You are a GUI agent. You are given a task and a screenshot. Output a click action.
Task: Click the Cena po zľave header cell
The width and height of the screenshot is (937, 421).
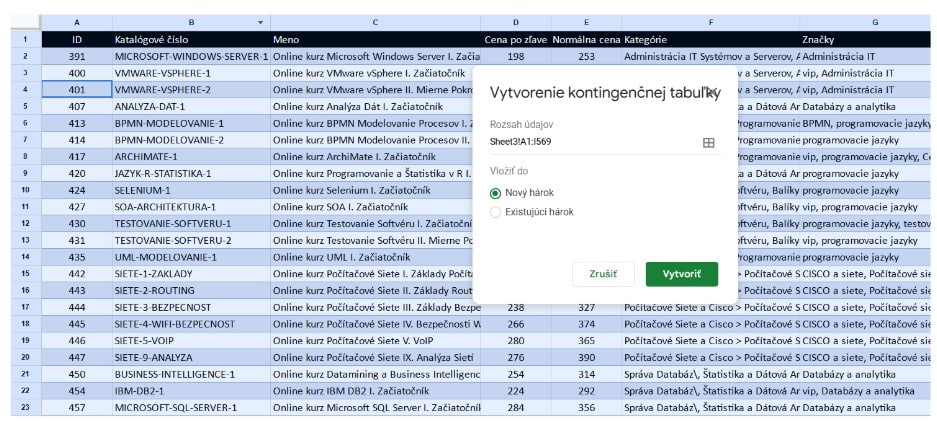[x=516, y=39]
